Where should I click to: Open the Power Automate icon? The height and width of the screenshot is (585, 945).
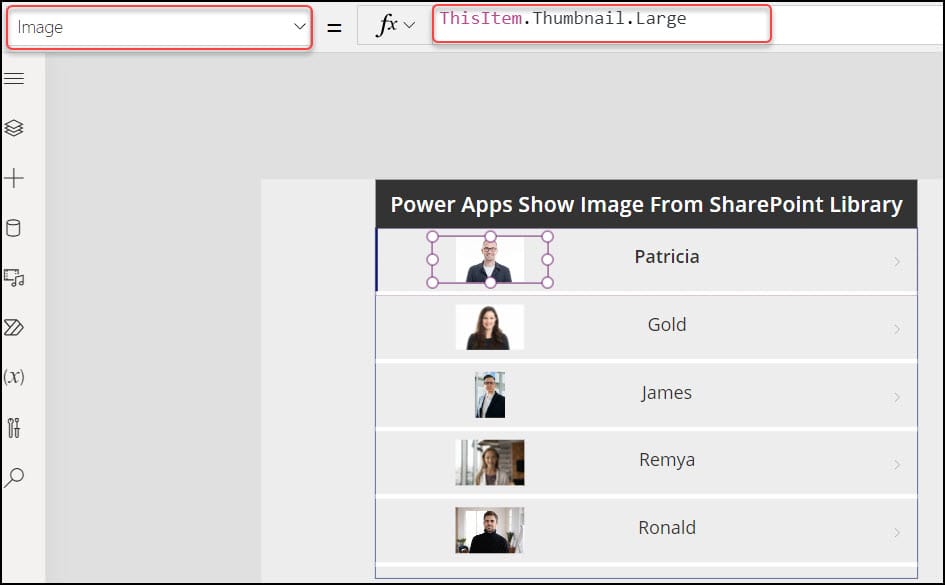click(14, 327)
